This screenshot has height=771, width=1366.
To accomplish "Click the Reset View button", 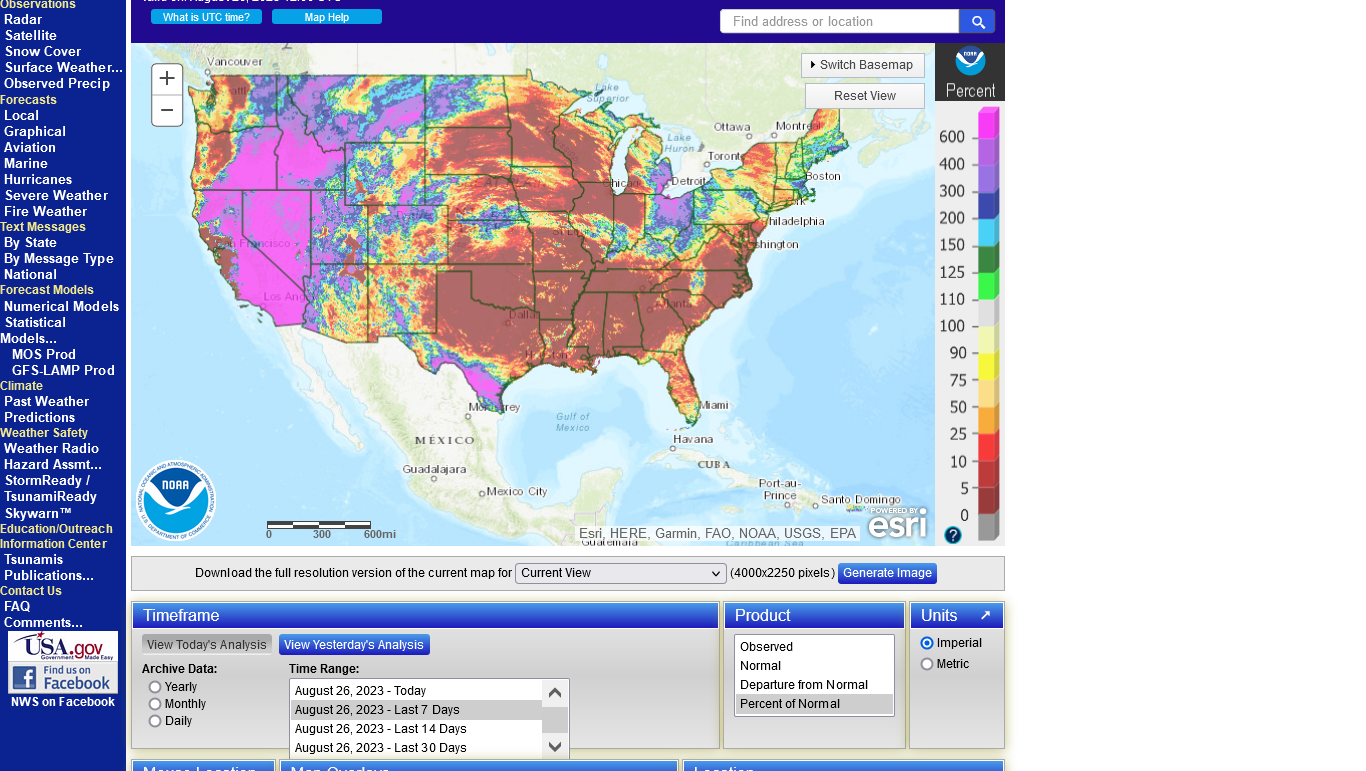I will [865, 96].
